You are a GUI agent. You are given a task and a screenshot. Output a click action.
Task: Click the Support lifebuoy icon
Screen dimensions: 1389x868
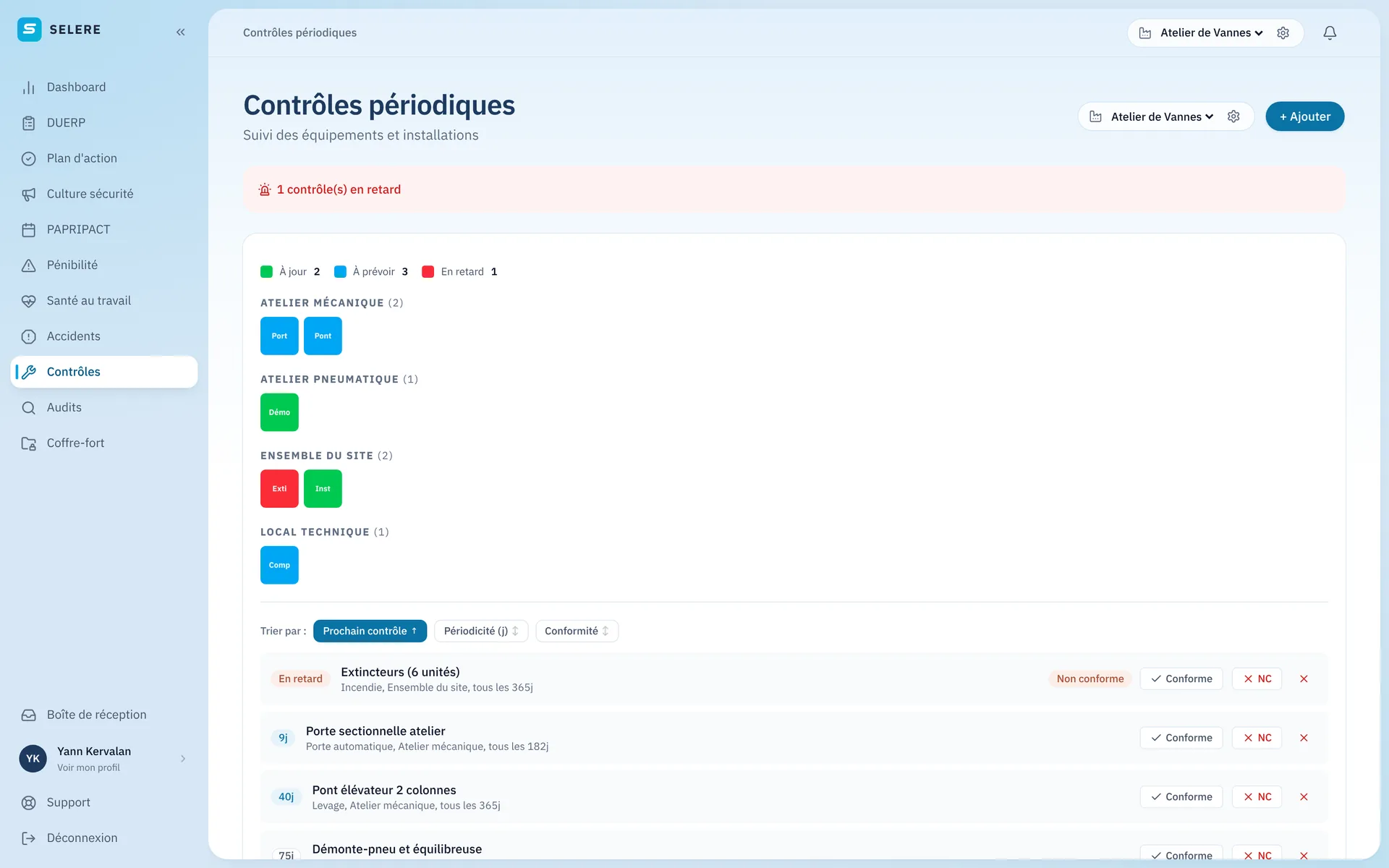[x=29, y=802]
